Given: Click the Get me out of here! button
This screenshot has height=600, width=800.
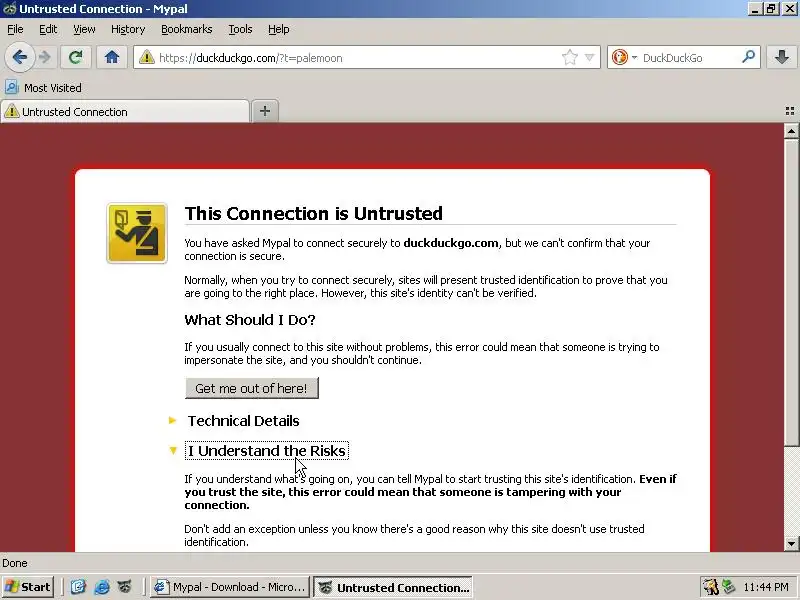Looking at the screenshot, I should (x=252, y=388).
